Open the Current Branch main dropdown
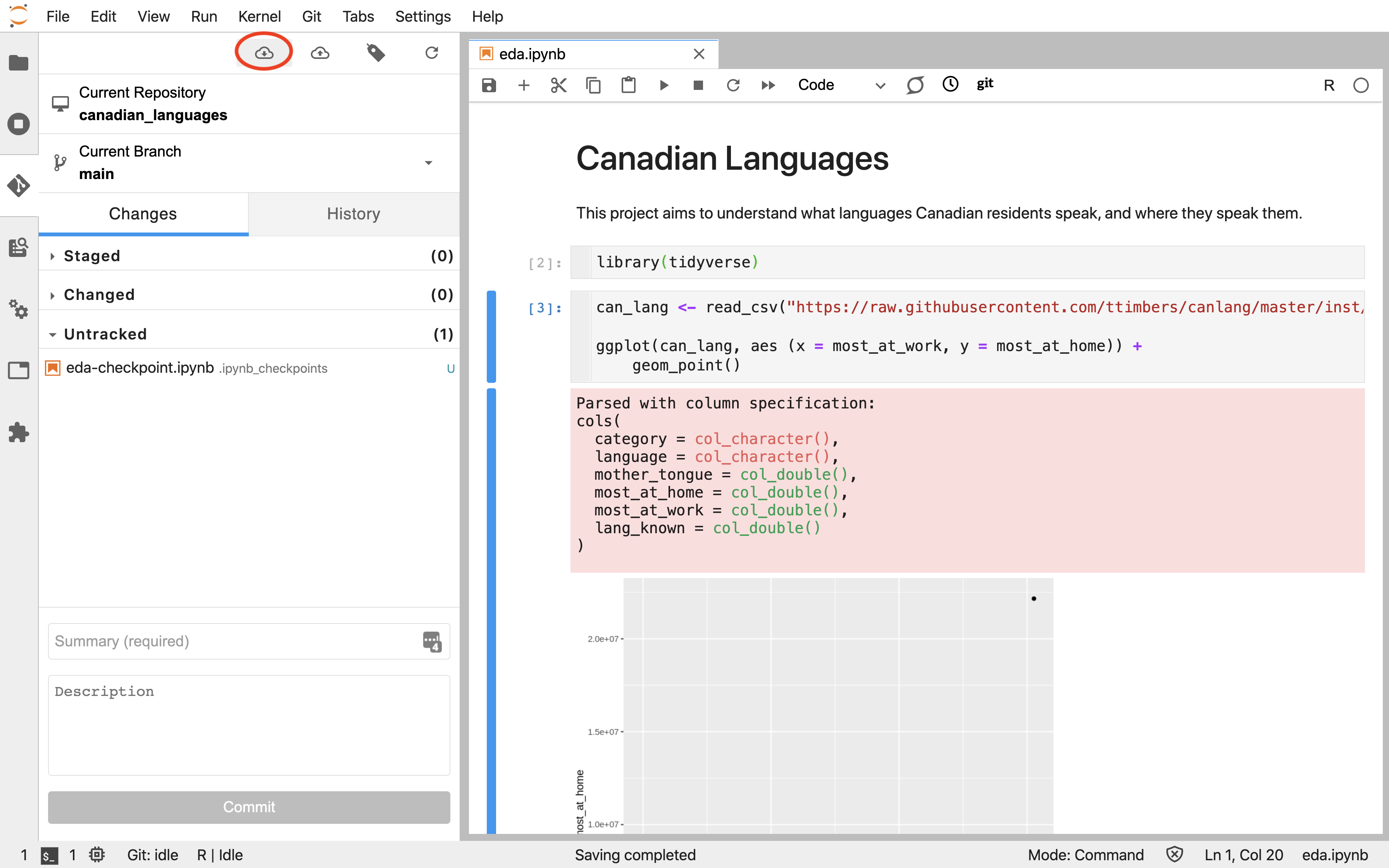The height and width of the screenshot is (868, 1389). [249, 163]
